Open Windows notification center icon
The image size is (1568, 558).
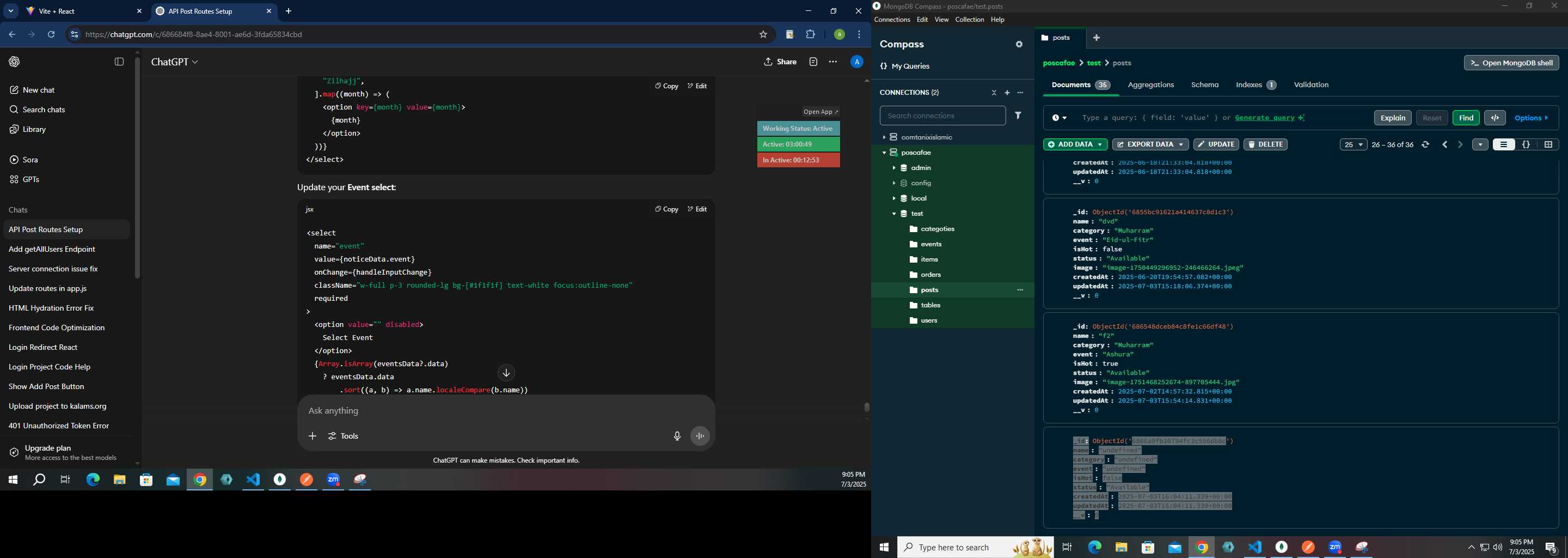(x=1551, y=548)
